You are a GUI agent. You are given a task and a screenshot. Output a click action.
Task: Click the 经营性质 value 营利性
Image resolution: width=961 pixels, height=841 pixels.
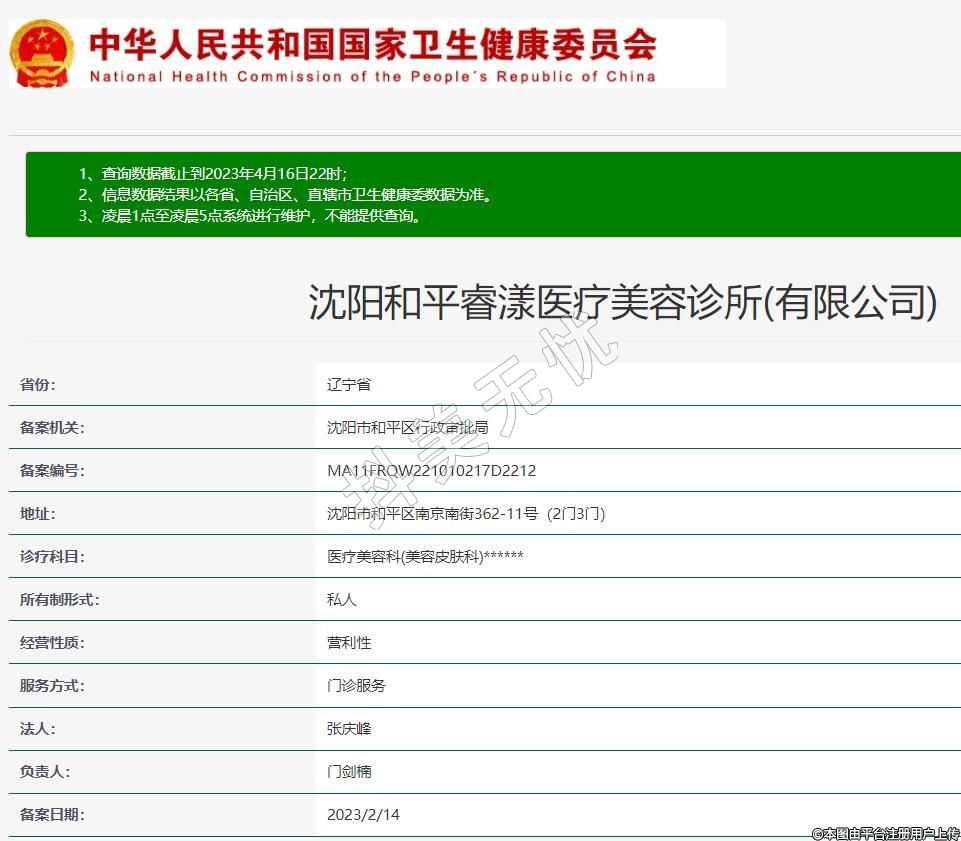point(349,643)
